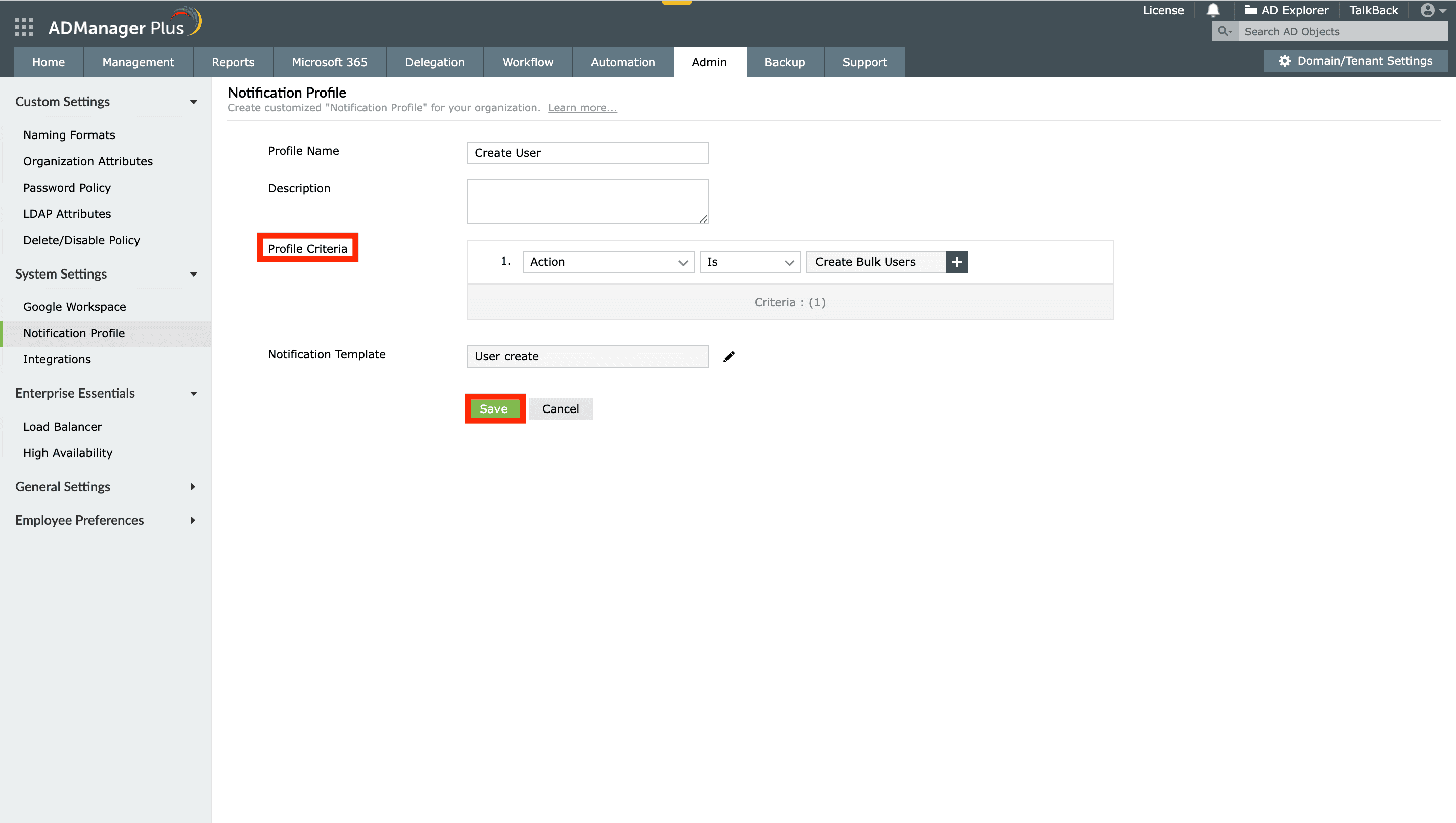Edit notification template with pencil icon
Image resolution: width=1456 pixels, height=823 pixels.
[x=729, y=357]
